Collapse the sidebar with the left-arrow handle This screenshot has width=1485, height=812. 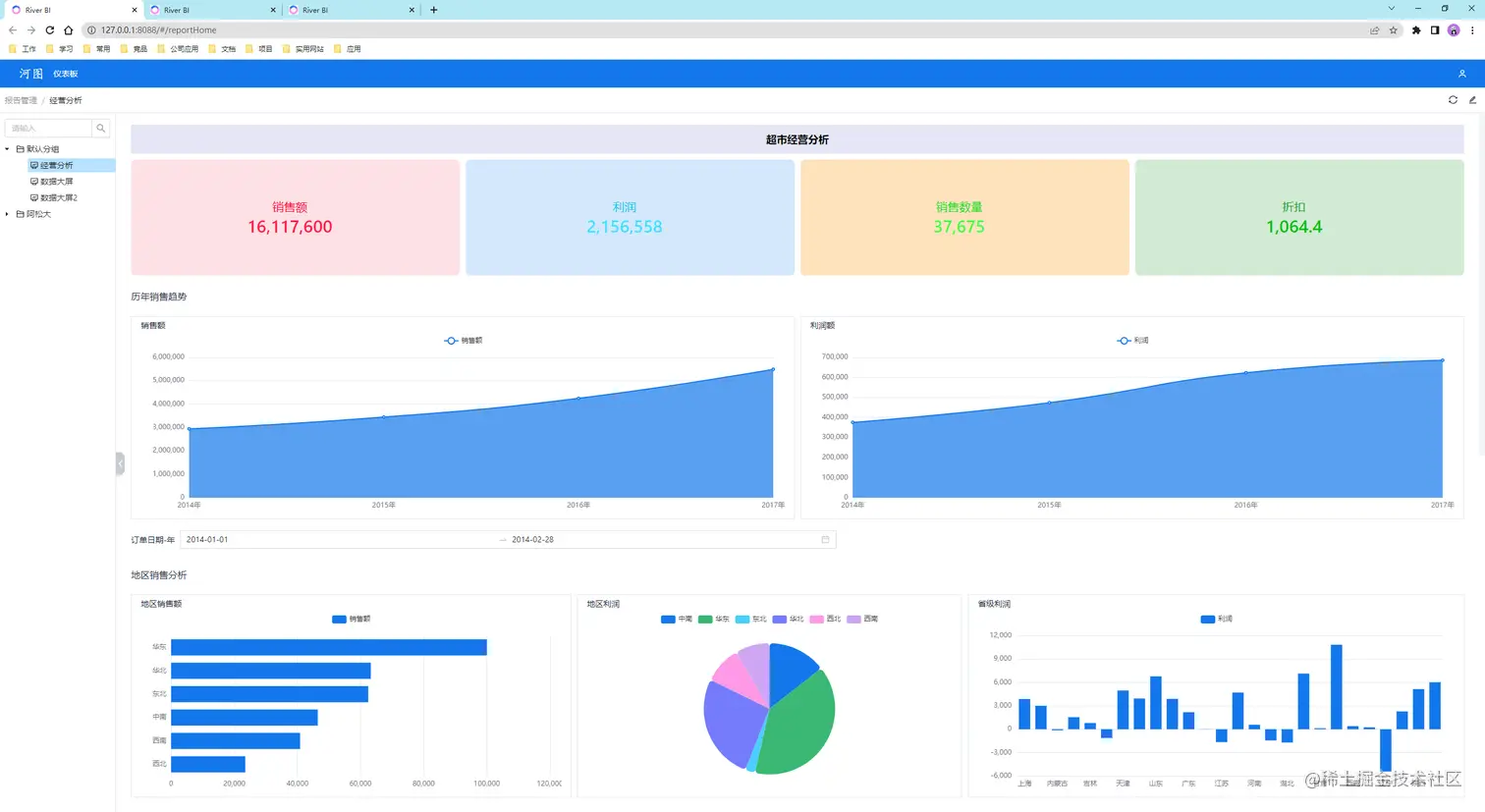[120, 462]
